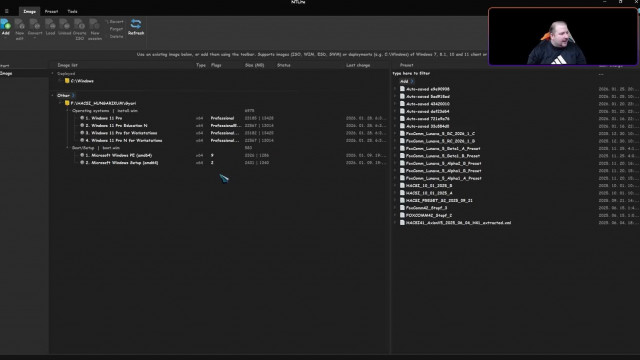
Task: Switch to the Image ribbon tab
Action: pyautogui.click(x=29, y=11)
